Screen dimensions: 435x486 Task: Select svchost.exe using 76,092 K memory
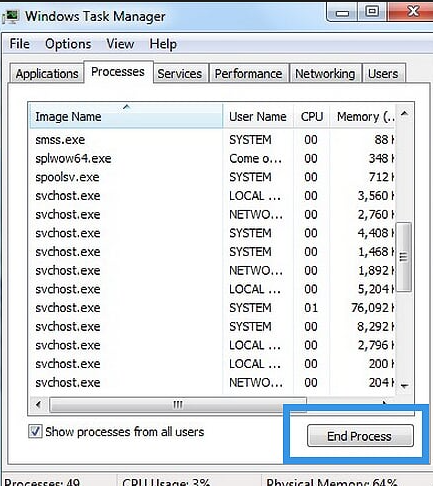click(212, 308)
